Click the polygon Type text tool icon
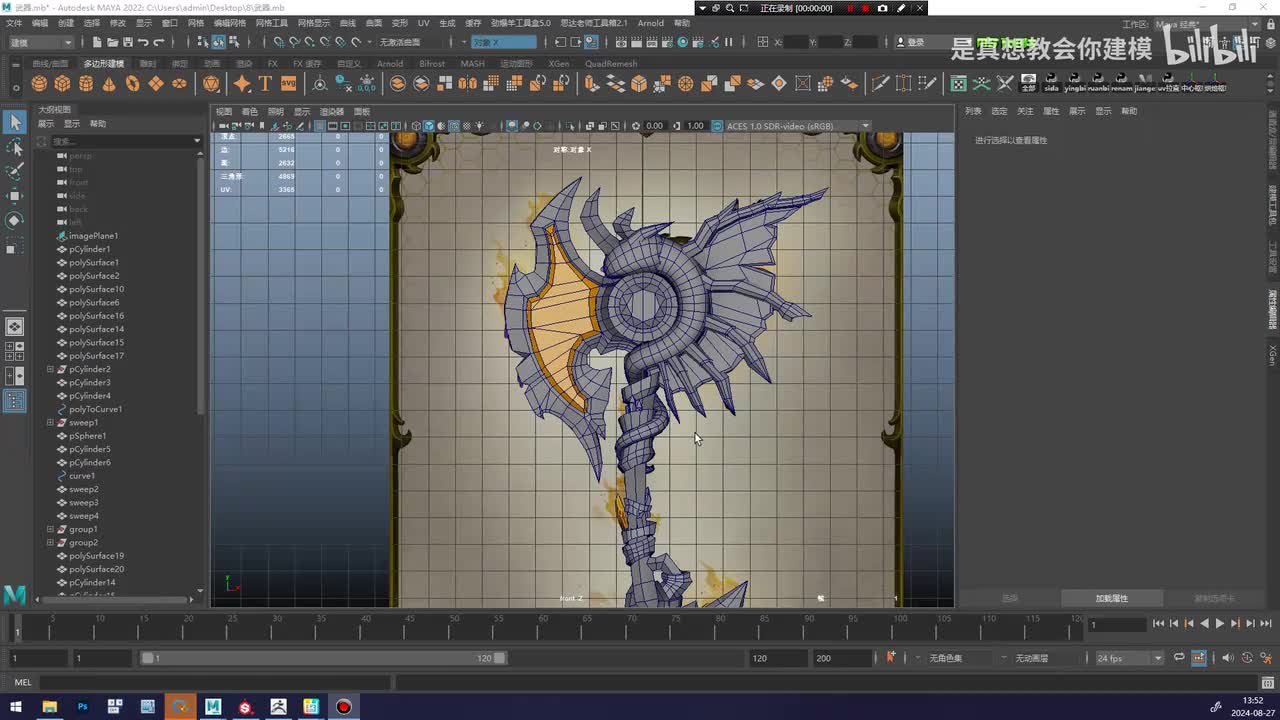Screen dimensions: 1280x720 265,84
